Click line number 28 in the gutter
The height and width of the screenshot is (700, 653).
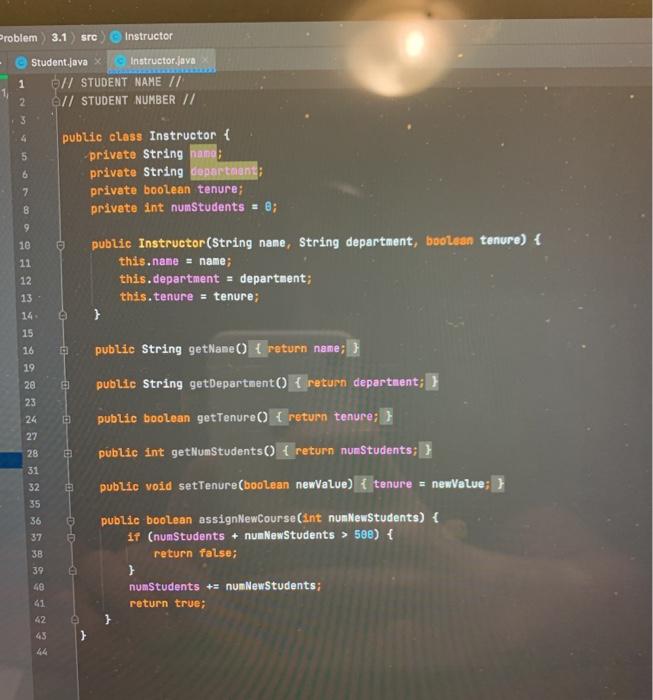click(x=32, y=454)
